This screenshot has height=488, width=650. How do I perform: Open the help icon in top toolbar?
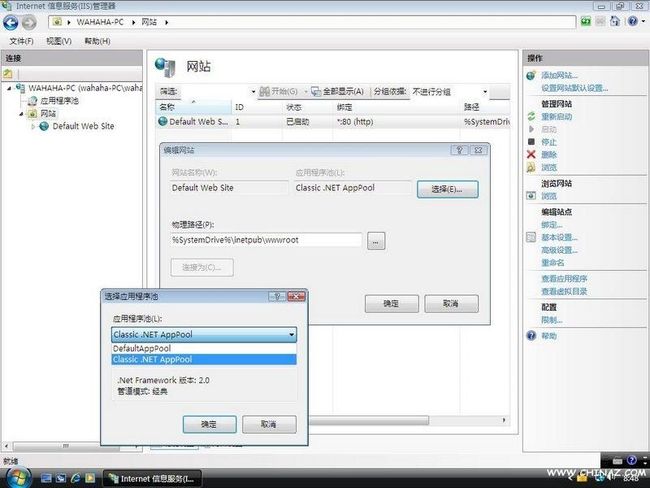[x=633, y=21]
